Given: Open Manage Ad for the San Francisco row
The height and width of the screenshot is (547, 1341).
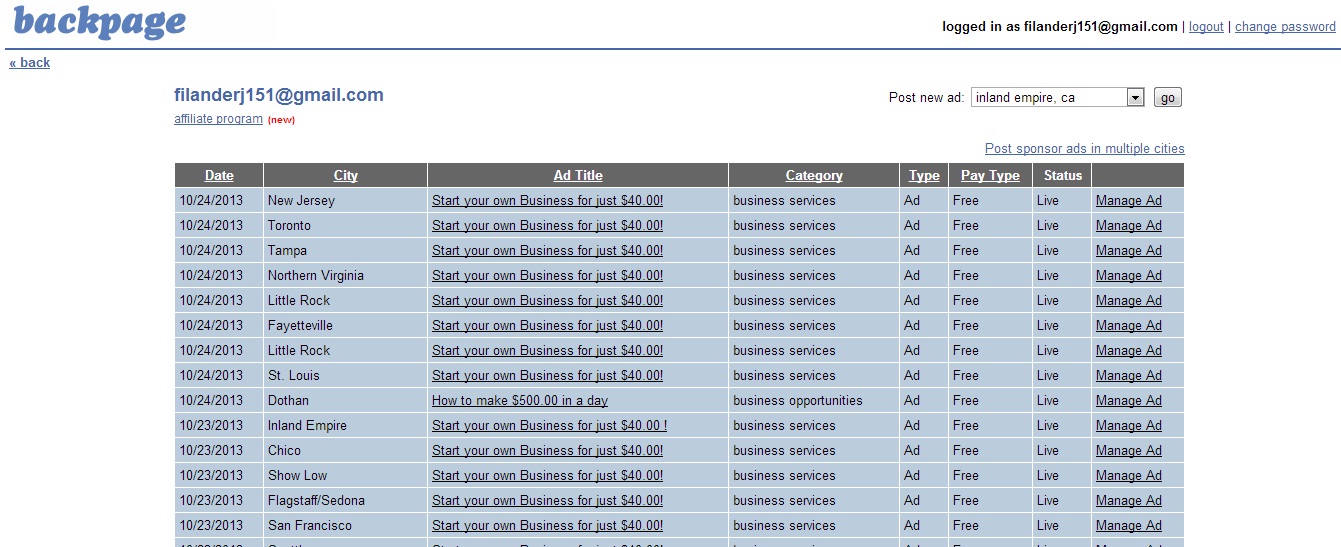Looking at the screenshot, I should coord(1128,525).
